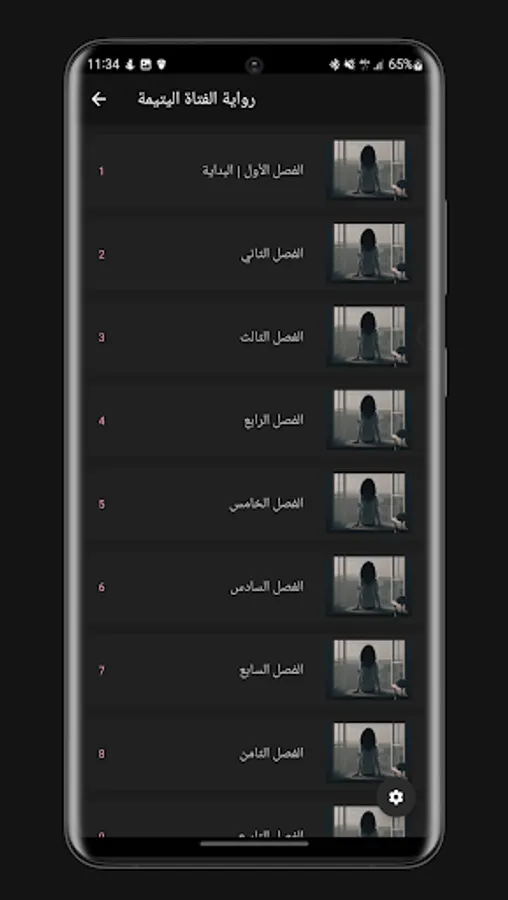508x900 pixels.
Task: Tap the back arrow in the header
Action: 99,99
